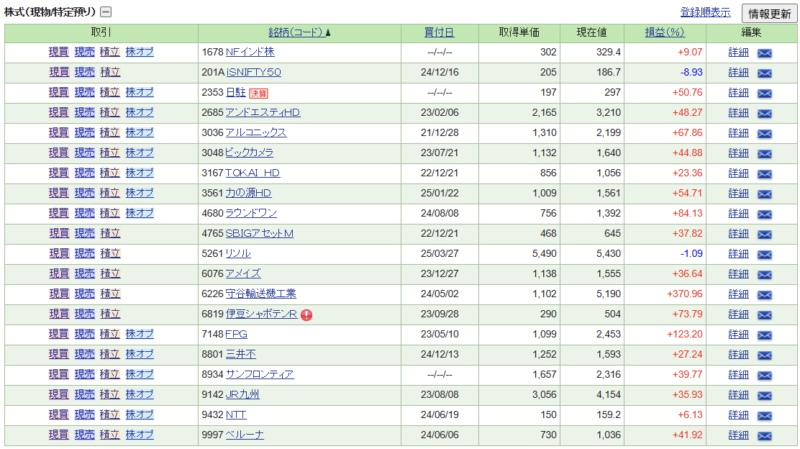Select the current price 5,430
This screenshot has width=800, height=449.
tap(609, 254)
